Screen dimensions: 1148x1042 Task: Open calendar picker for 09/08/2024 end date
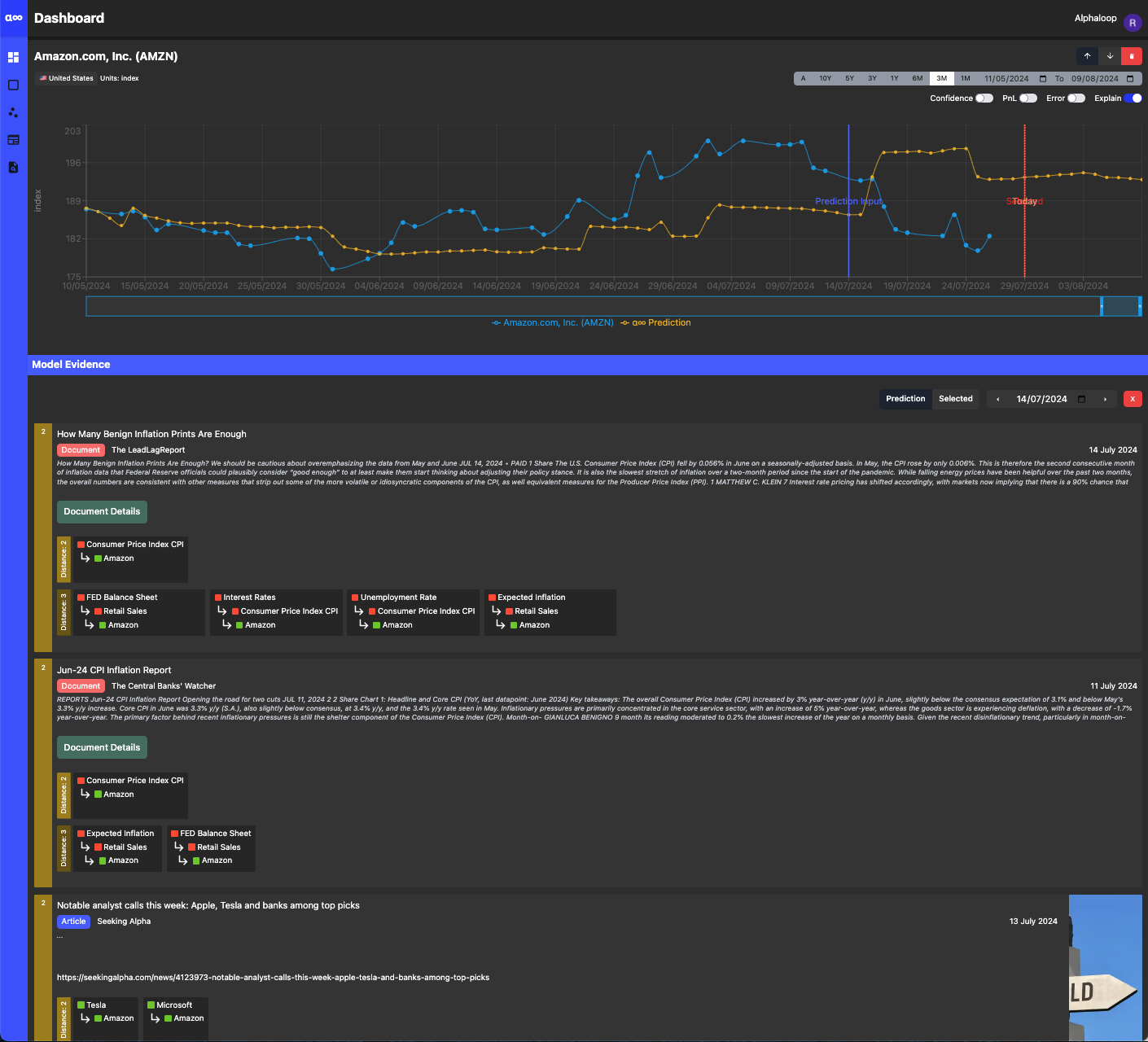tap(1130, 79)
